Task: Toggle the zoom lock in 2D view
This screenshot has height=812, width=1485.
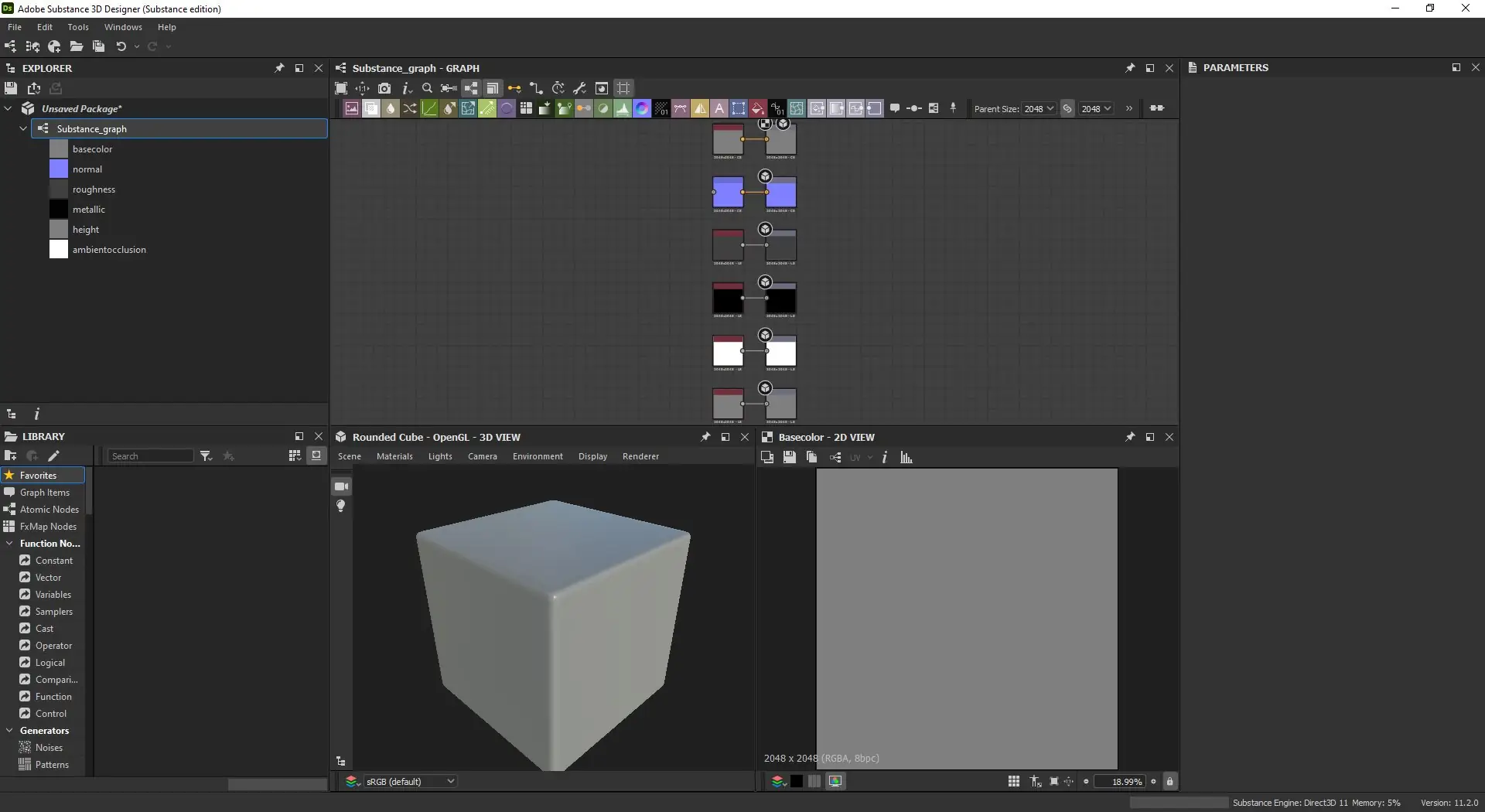Action: 1169,782
